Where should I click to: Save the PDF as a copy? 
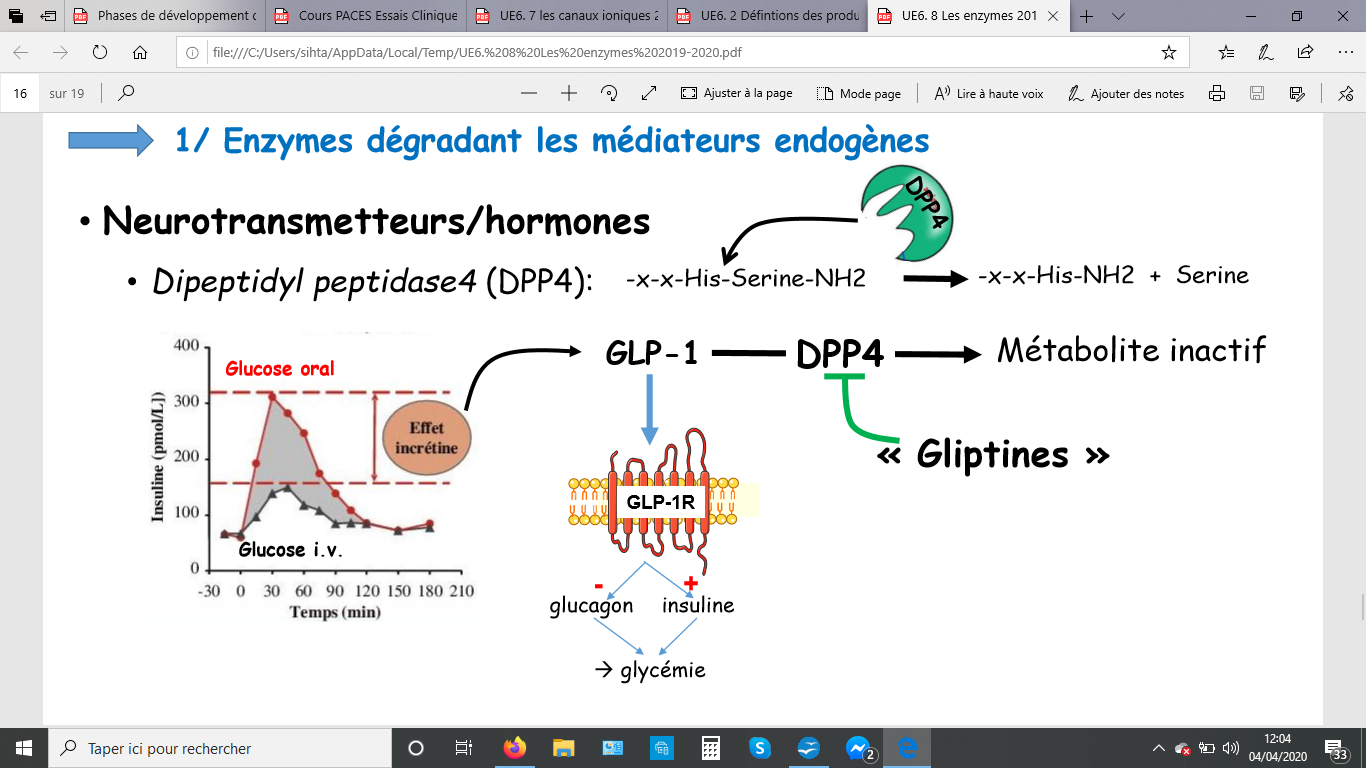(1297, 93)
